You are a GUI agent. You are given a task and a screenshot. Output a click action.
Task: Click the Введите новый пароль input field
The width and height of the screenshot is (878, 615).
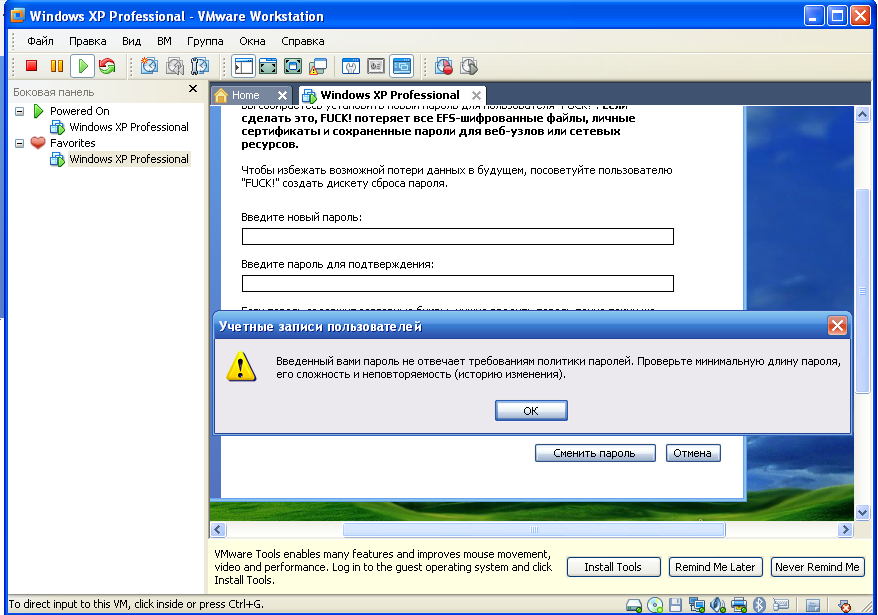[x=457, y=236]
